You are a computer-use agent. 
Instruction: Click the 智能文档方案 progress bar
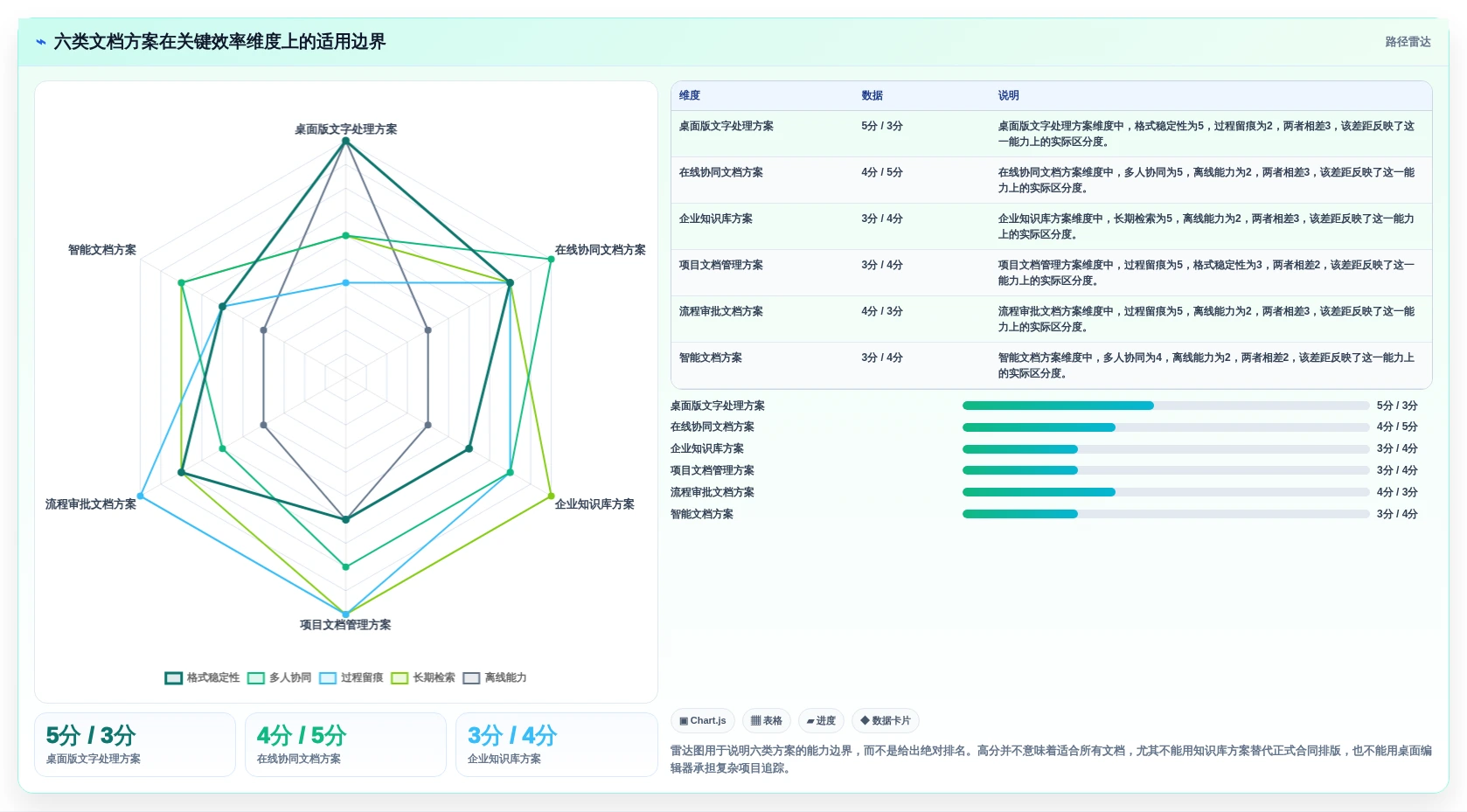(x=1165, y=514)
